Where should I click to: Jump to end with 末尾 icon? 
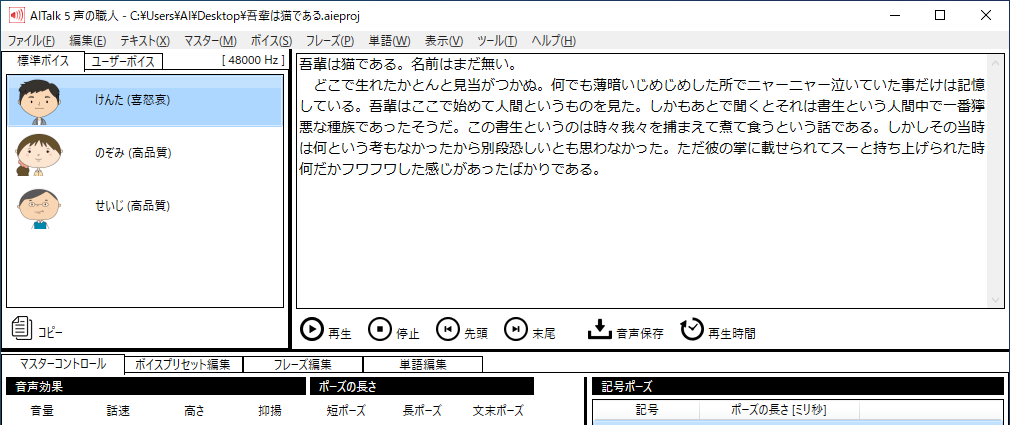coord(515,329)
